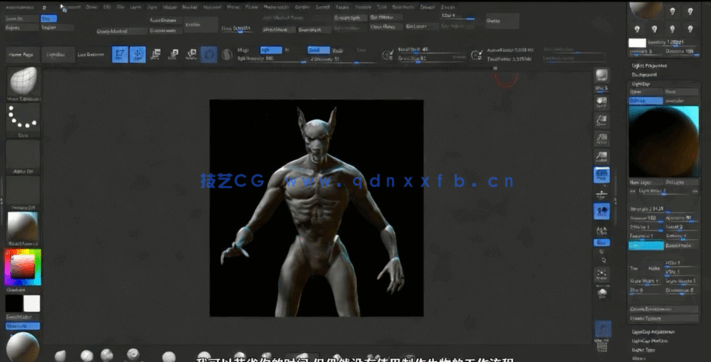711x362 pixels.
Task: Toggle the Gizmo 3D circular icon
Action: click(x=209, y=54)
